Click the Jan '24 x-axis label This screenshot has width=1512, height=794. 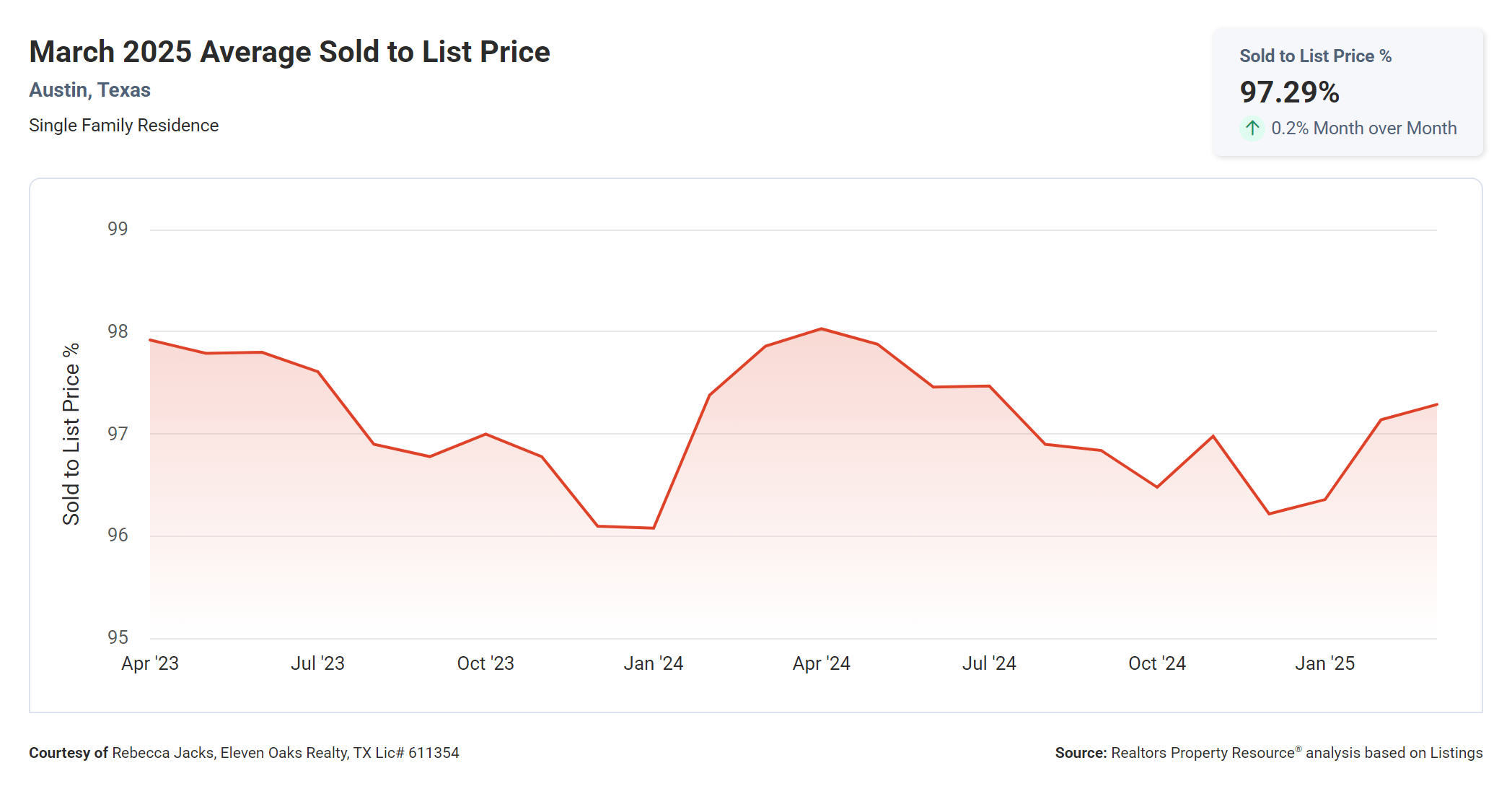click(653, 663)
